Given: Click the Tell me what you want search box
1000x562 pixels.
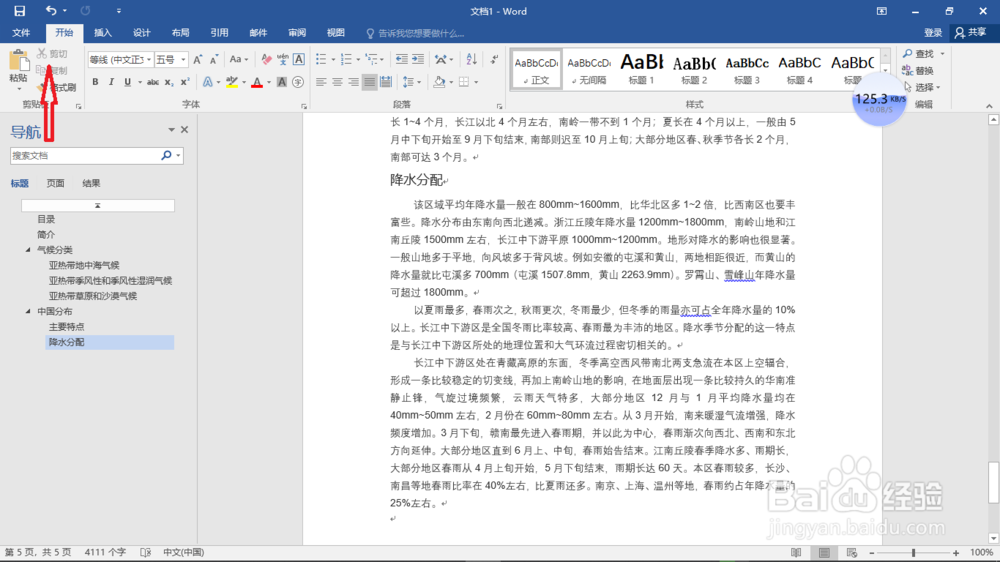Looking at the screenshot, I should pos(415,33).
